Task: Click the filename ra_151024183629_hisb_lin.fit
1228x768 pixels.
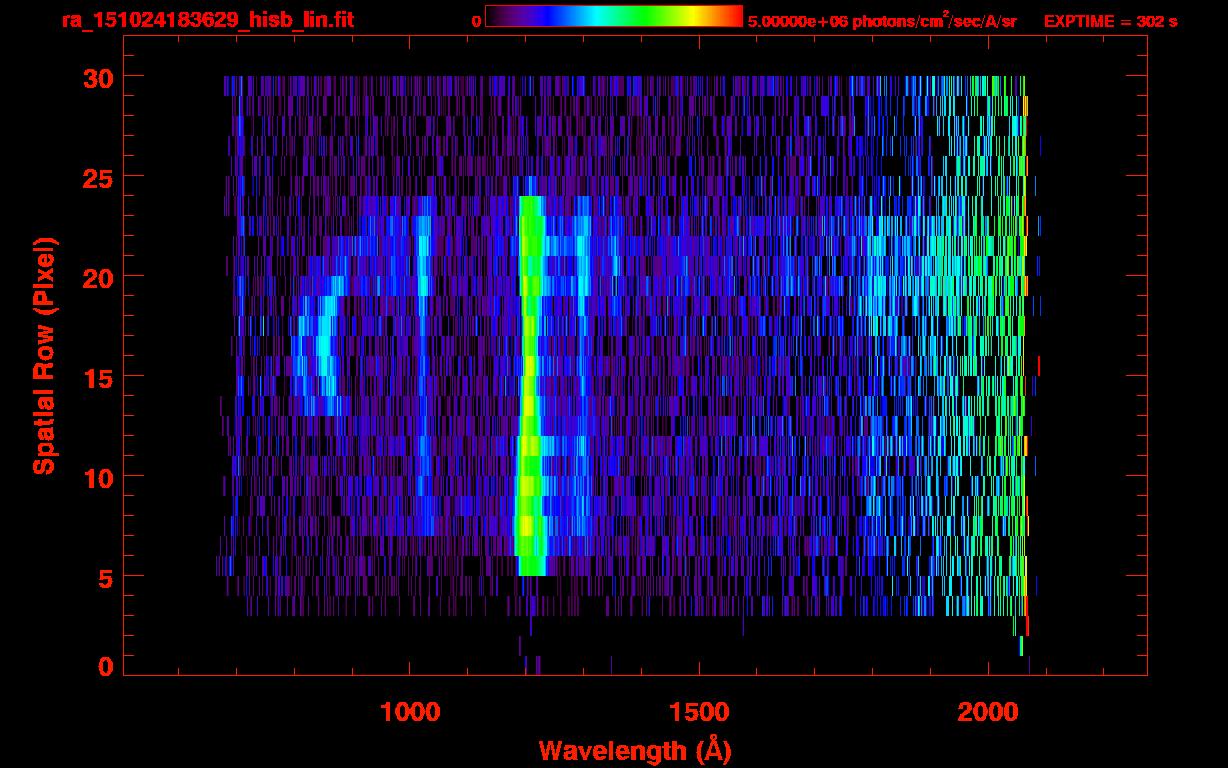Action: 207,20
